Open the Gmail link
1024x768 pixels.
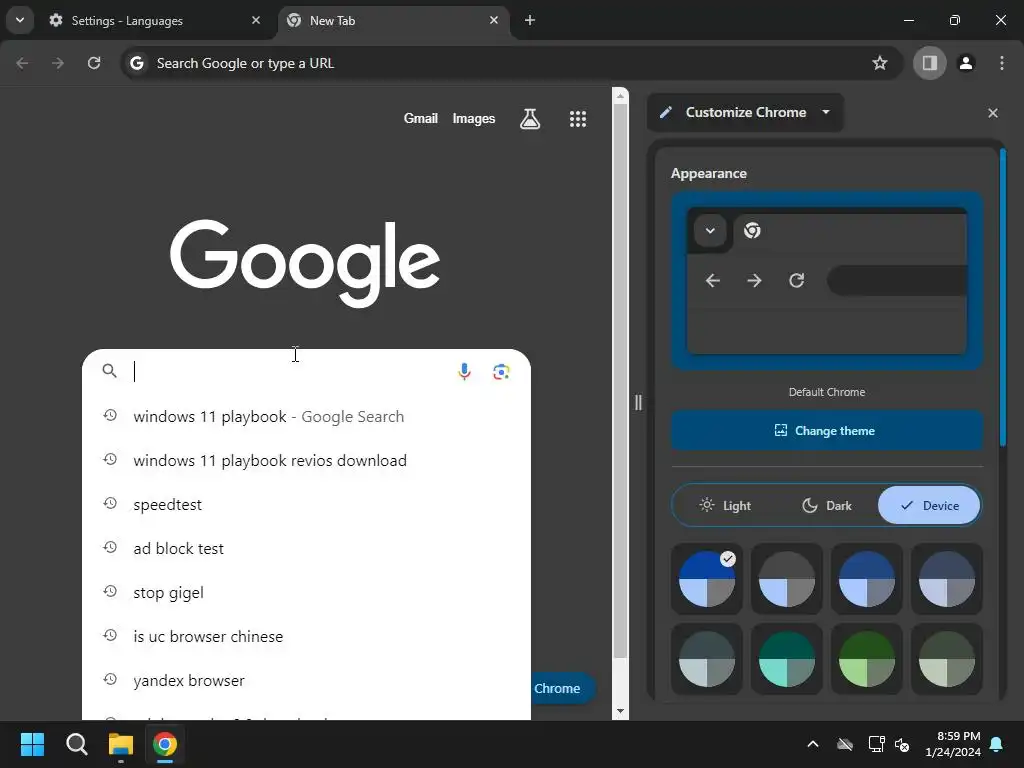[421, 119]
